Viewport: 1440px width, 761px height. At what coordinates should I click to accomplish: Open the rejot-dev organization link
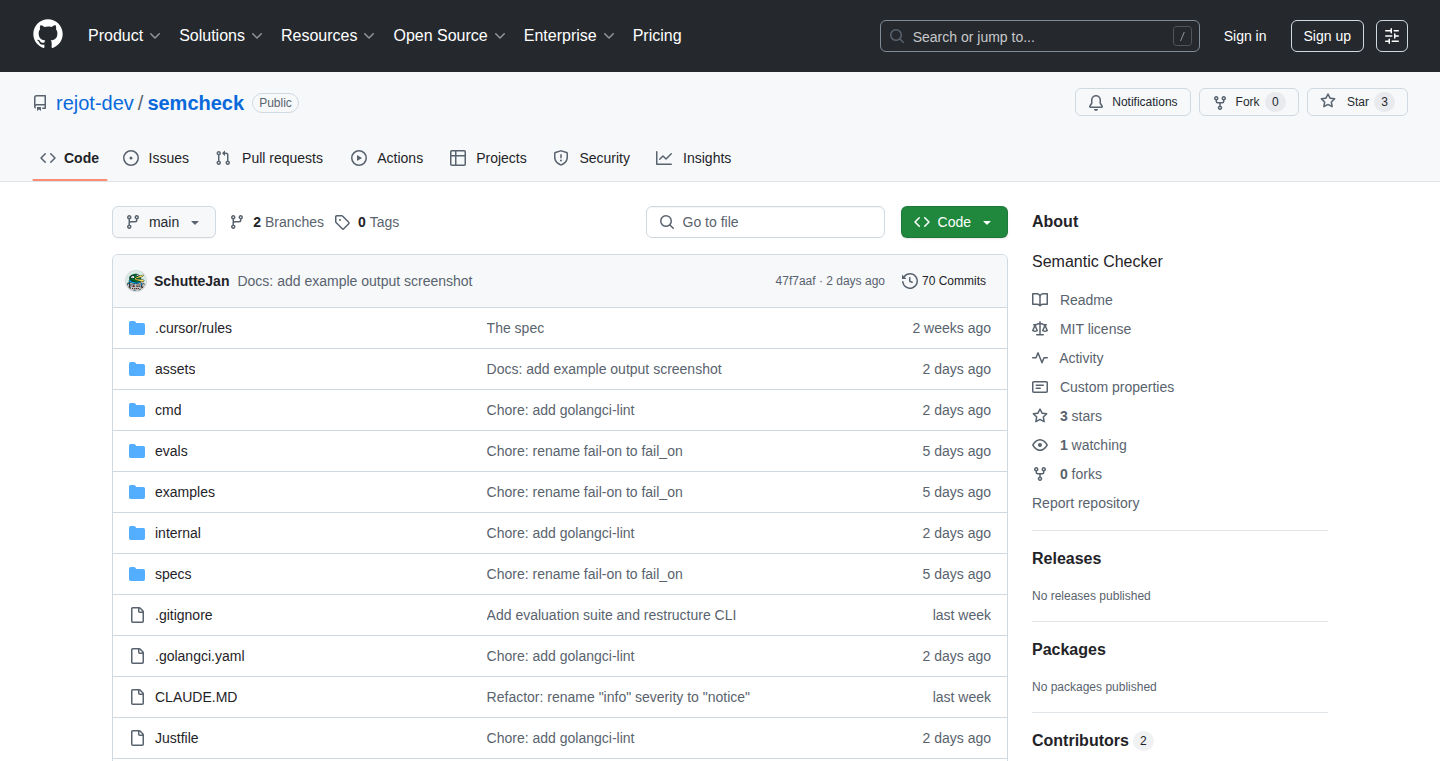[95, 103]
